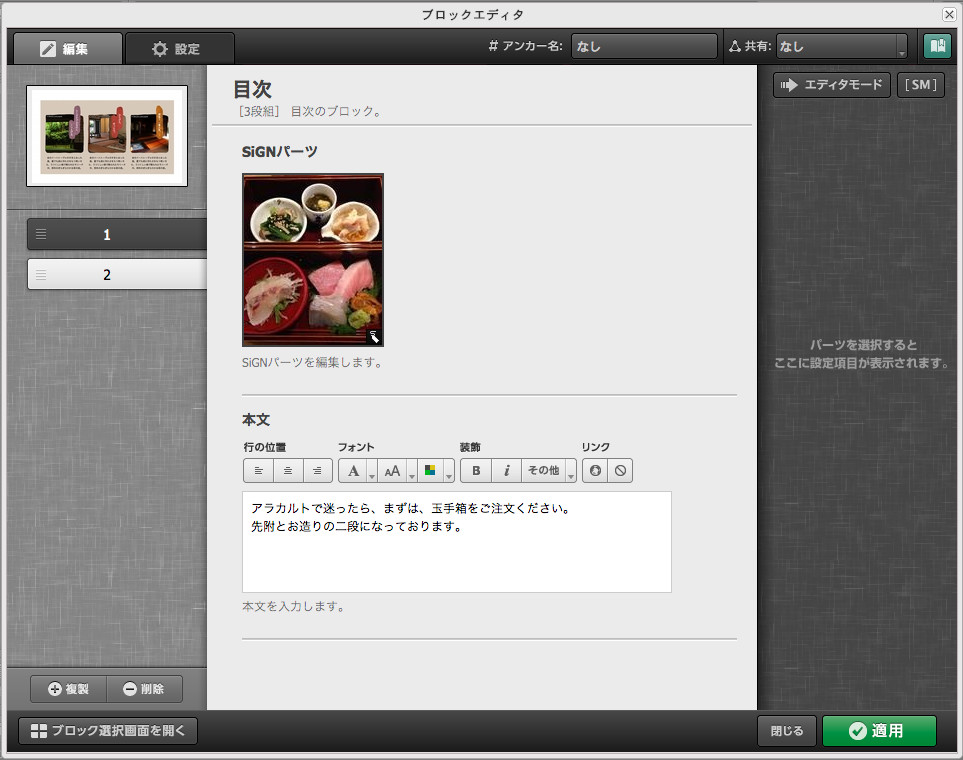
Task: Click the エディタモード button
Action: coord(832,85)
